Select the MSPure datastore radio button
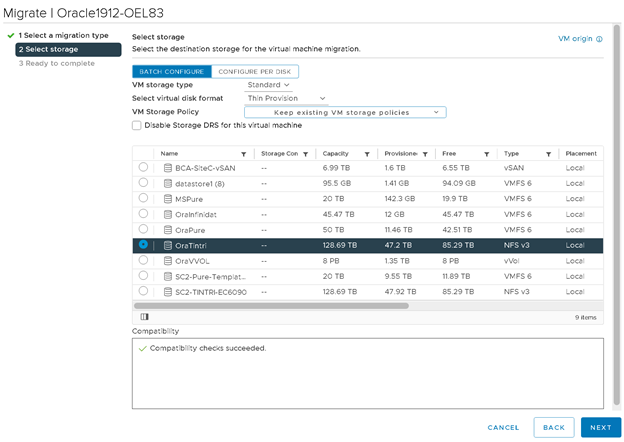Viewport: 624px width, 442px height. [x=144, y=198]
